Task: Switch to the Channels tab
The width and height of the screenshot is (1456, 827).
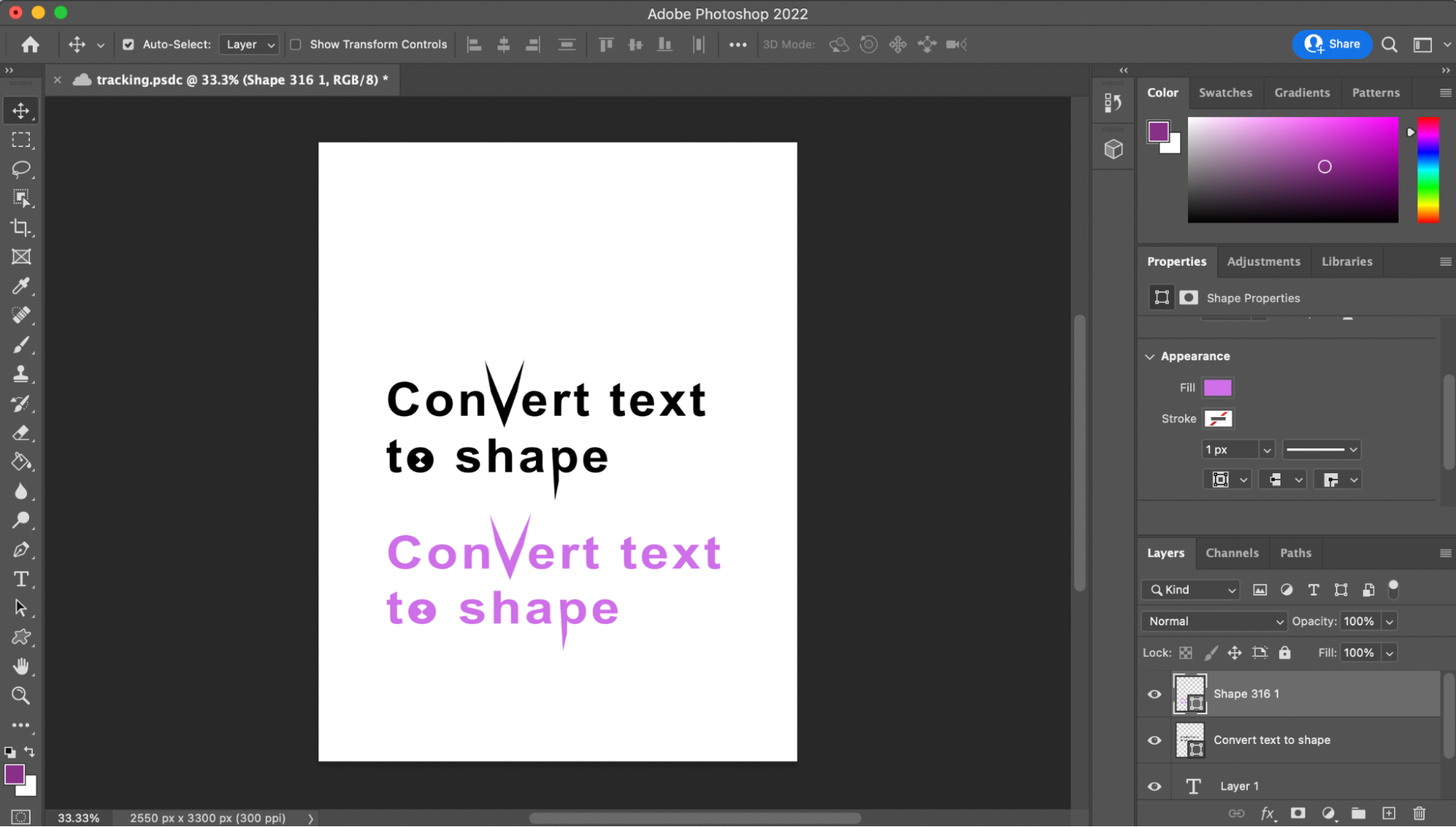Action: click(x=1232, y=553)
